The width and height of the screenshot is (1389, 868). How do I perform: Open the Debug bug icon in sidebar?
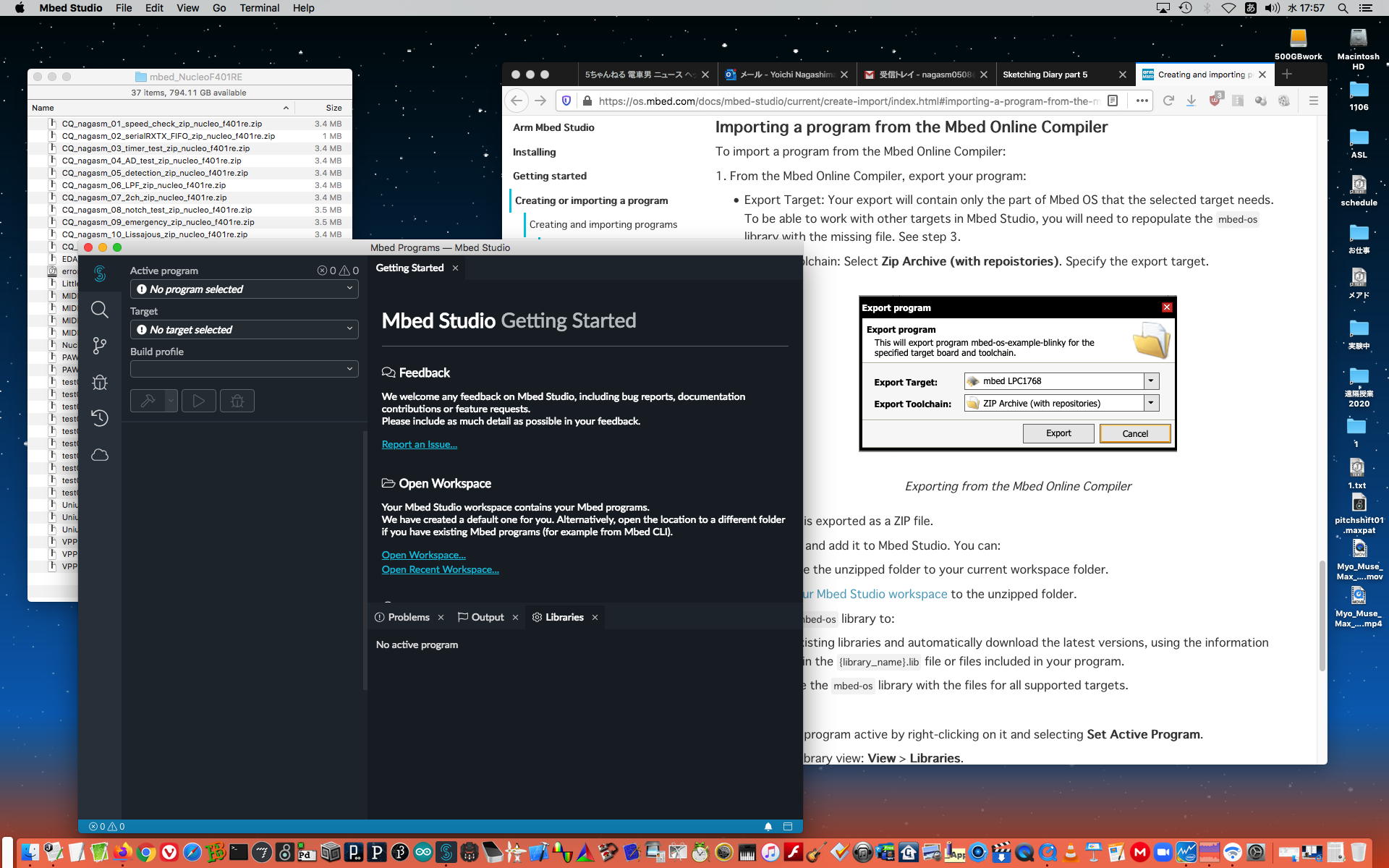pyautogui.click(x=100, y=382)
